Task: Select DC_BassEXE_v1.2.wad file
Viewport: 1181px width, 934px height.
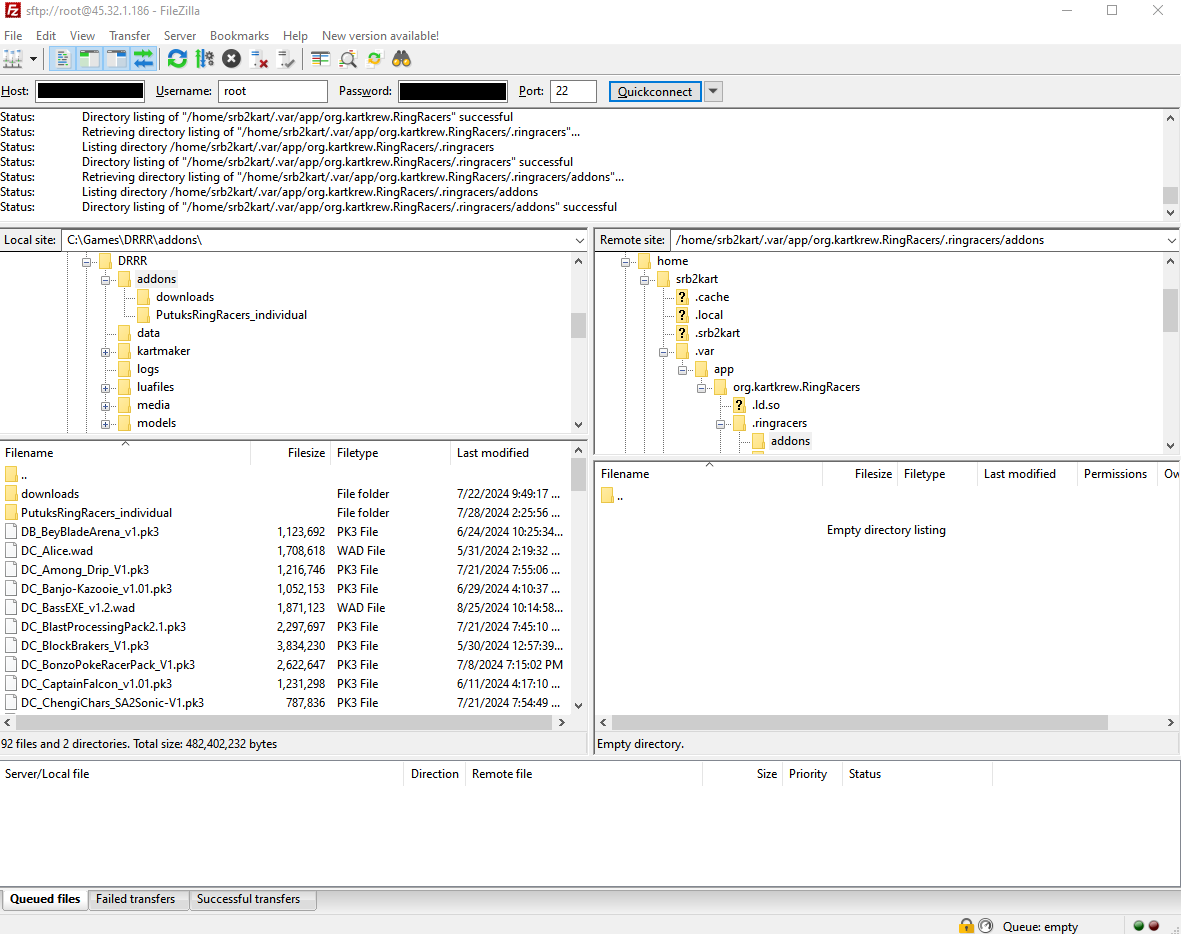Action: click(78, 608)
